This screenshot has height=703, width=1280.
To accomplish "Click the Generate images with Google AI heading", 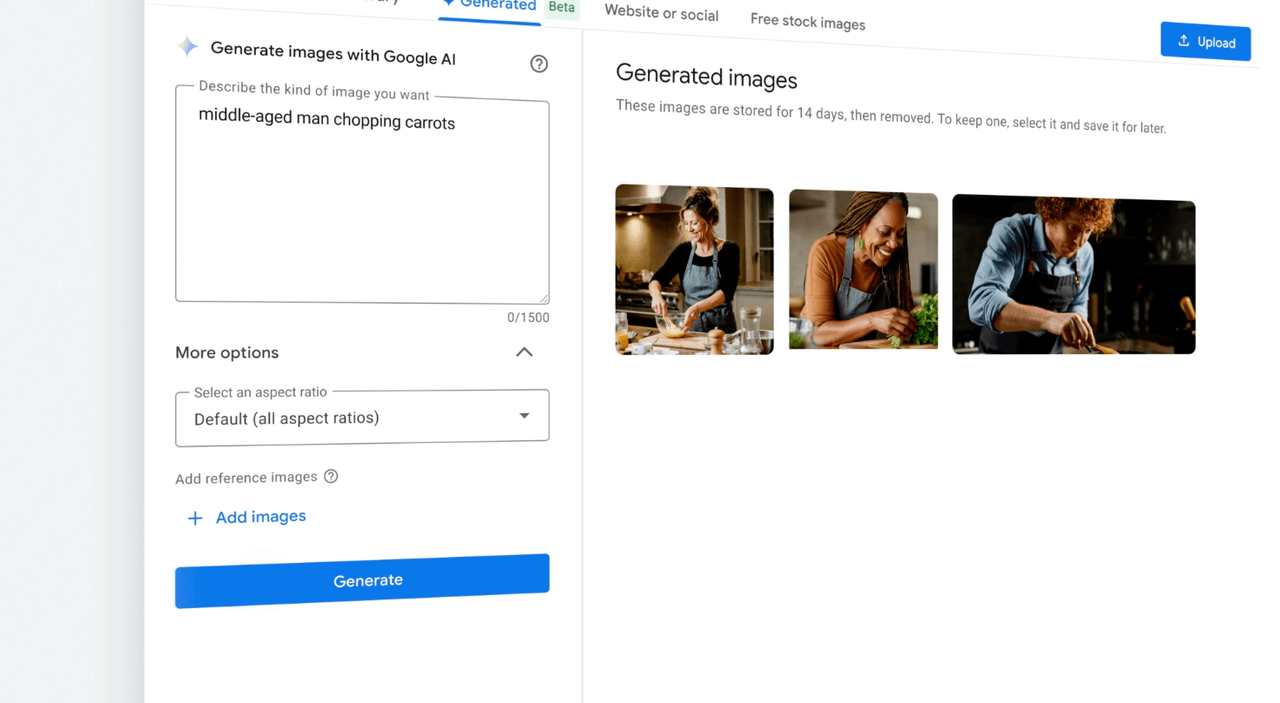I will 333,54.
